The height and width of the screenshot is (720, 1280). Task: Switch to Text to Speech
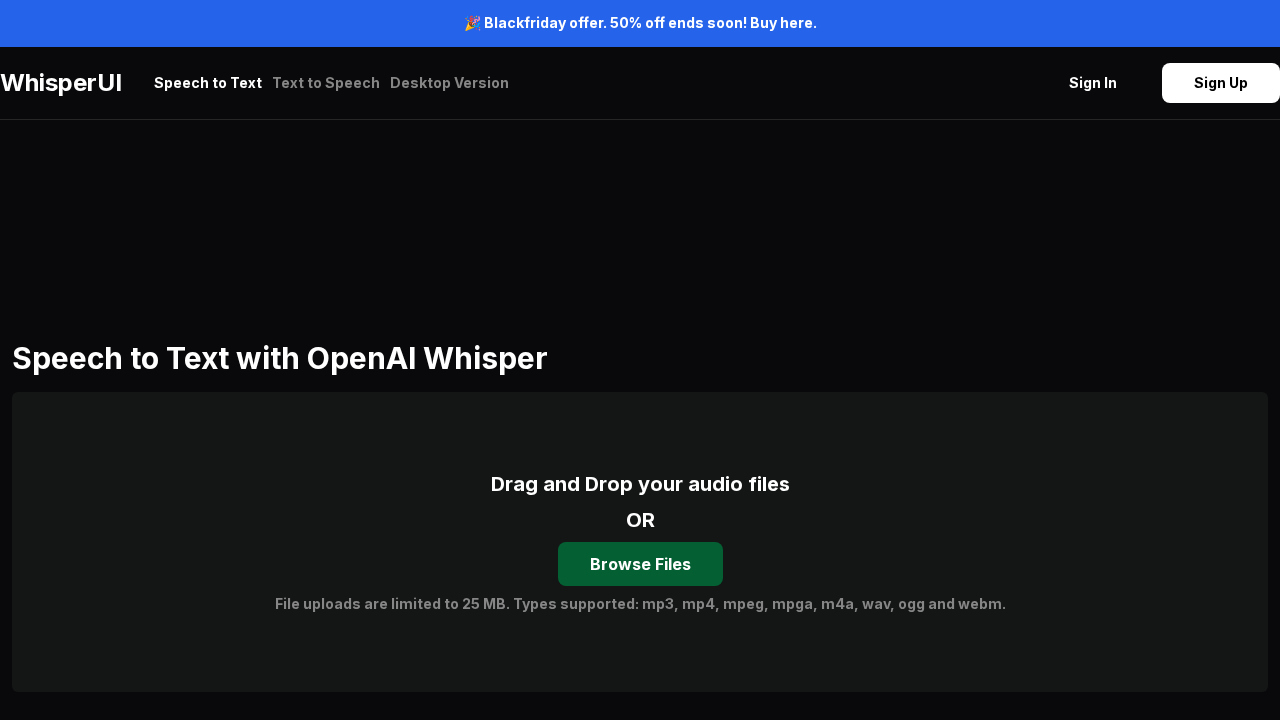pos(326,83)
